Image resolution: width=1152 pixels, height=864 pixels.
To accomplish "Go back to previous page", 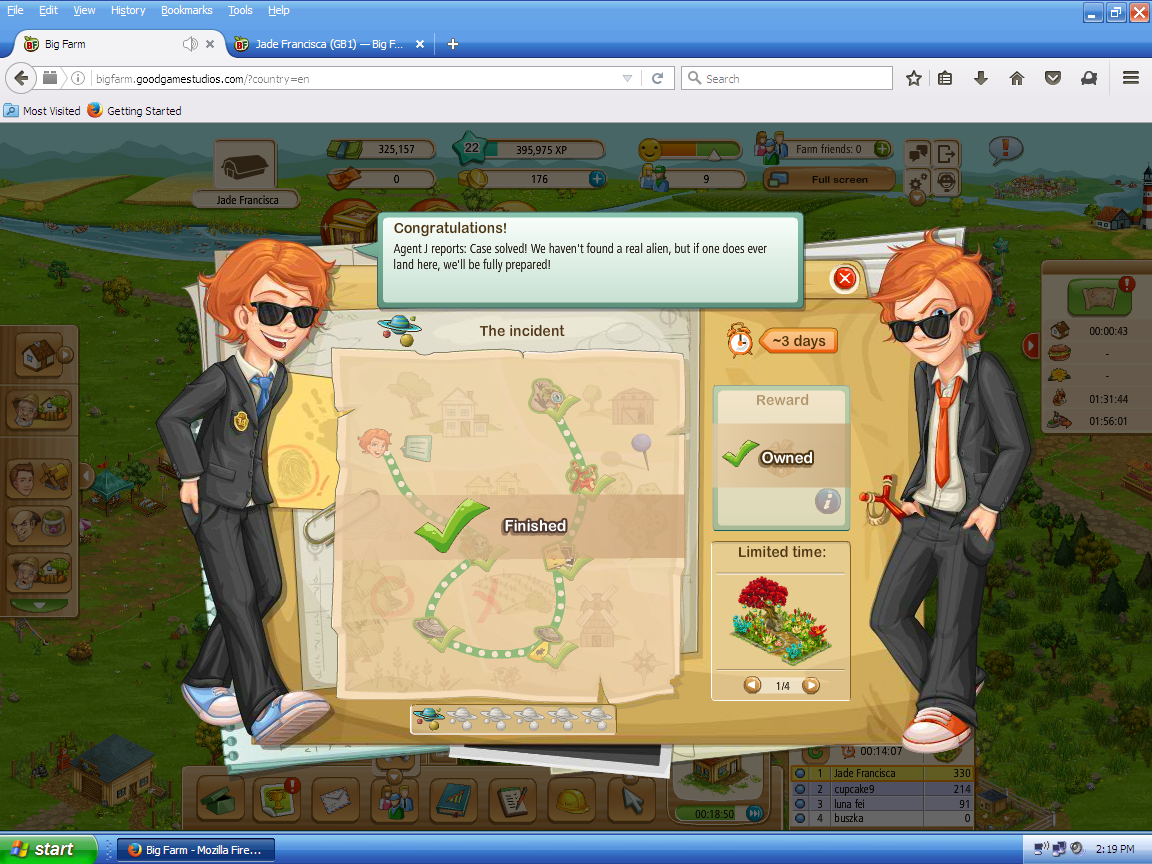I will coord(21,78).
